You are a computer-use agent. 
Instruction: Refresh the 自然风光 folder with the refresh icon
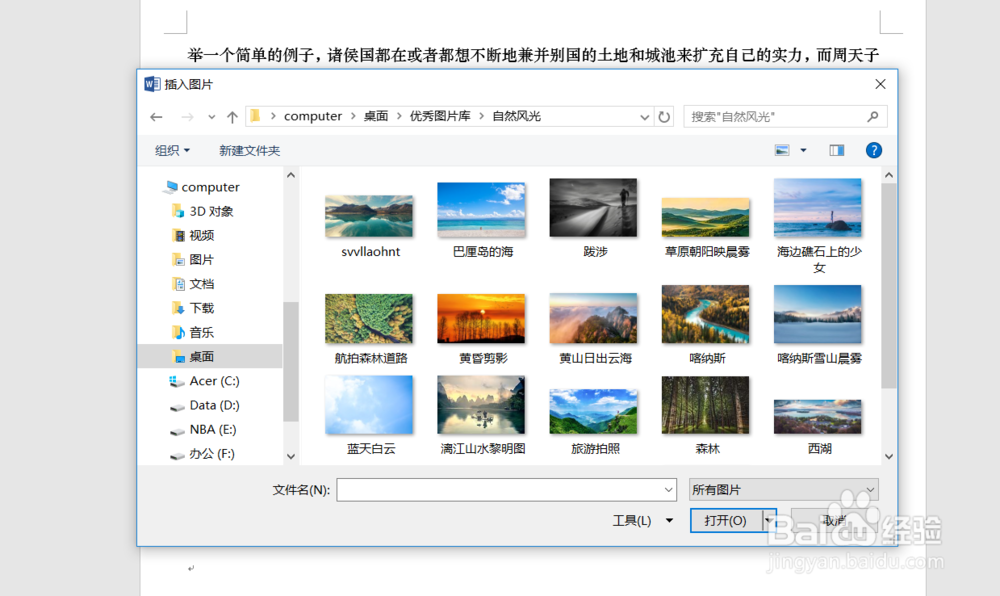coord(665,116)
